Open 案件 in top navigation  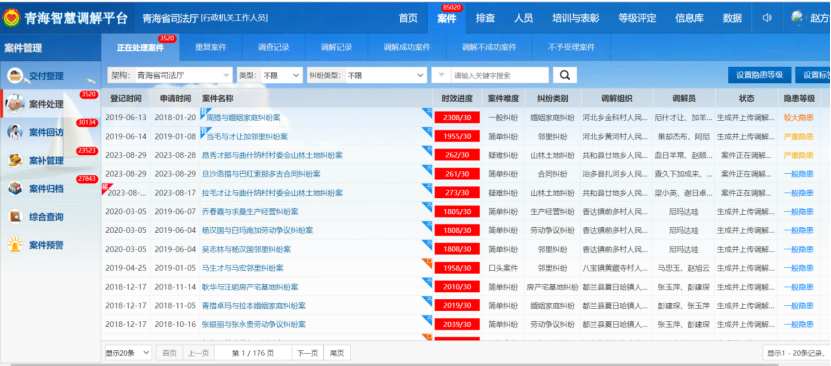(x=447, y=18)
